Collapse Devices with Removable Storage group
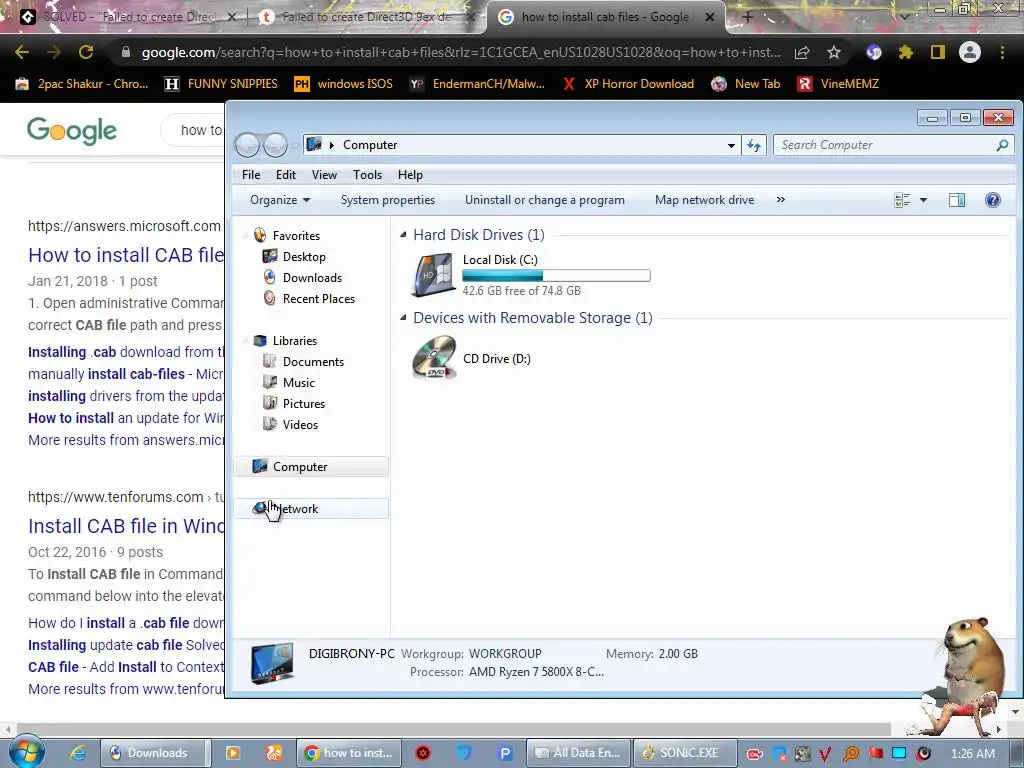 (403, 317)
